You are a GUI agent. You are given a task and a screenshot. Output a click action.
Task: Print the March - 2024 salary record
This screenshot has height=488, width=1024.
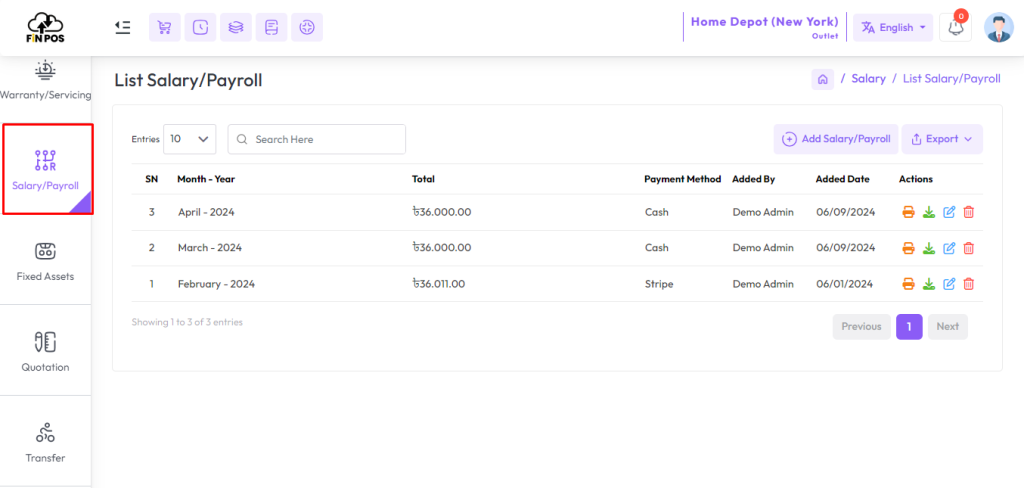coord(908,248)
